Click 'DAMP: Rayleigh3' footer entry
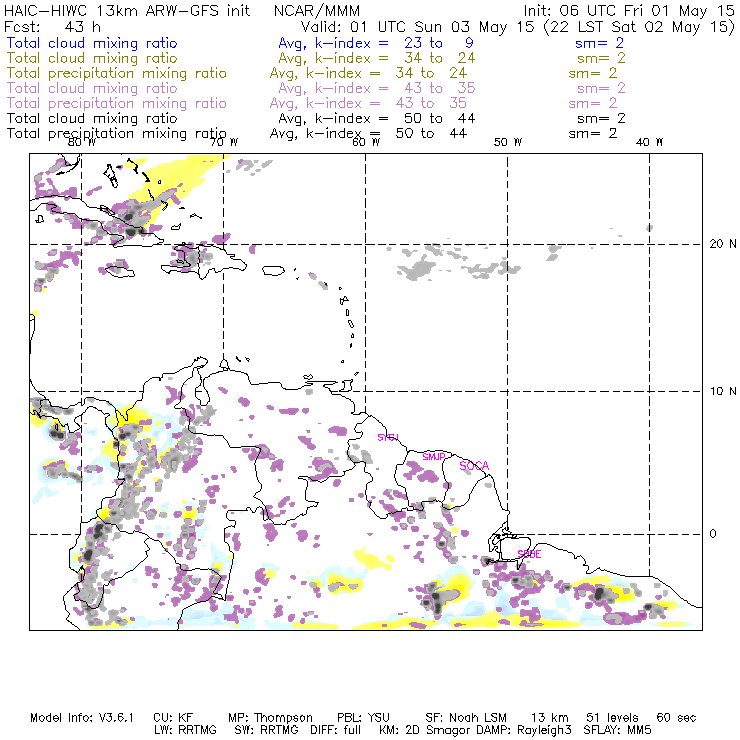Viewport: 740px width, 740px height. (524, 730)
